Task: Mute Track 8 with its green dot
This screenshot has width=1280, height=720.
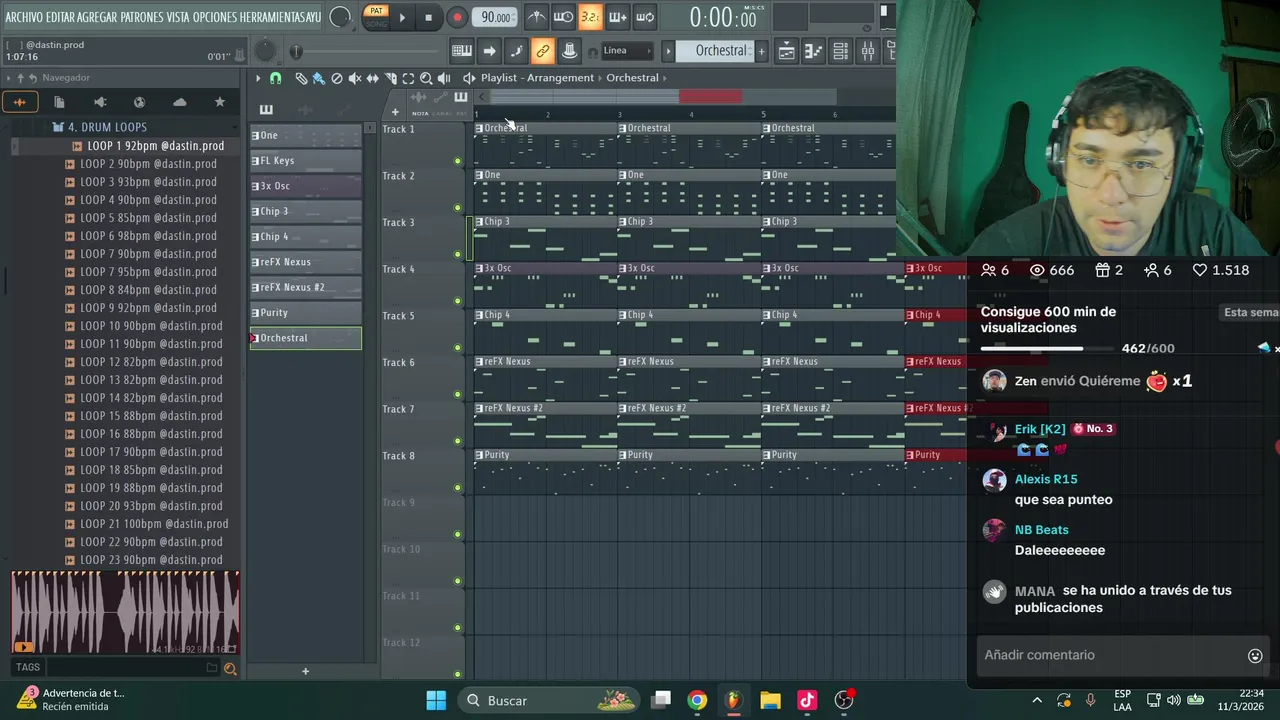Action: 458,488
